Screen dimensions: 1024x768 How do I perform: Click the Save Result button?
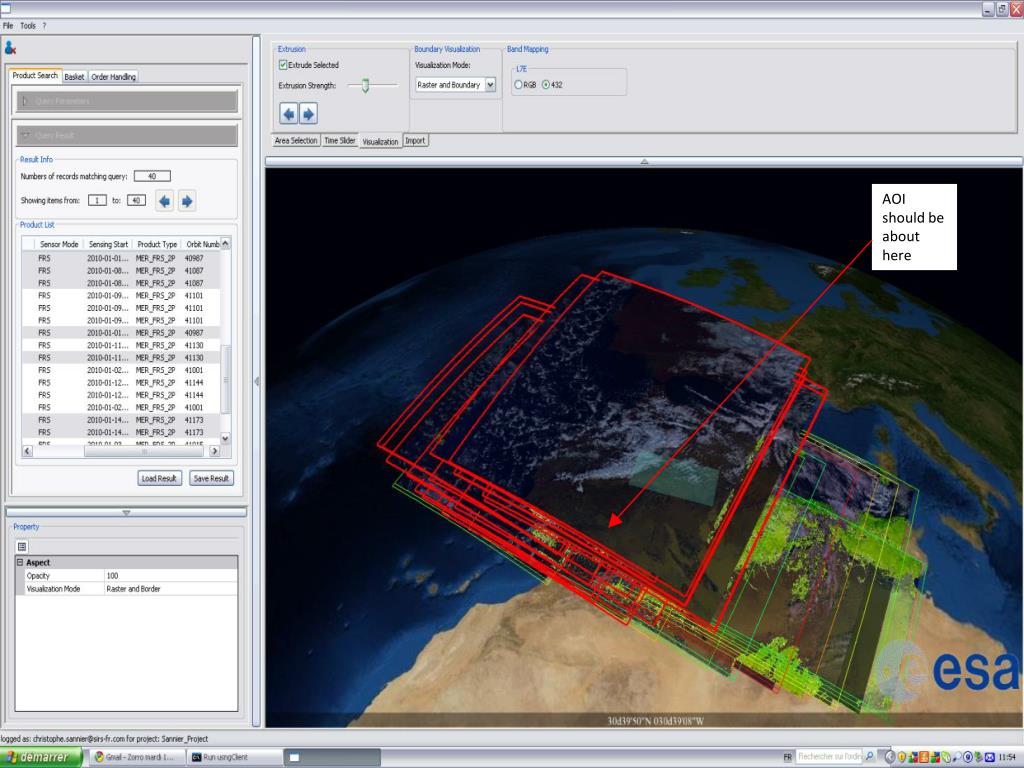point(211,478)
